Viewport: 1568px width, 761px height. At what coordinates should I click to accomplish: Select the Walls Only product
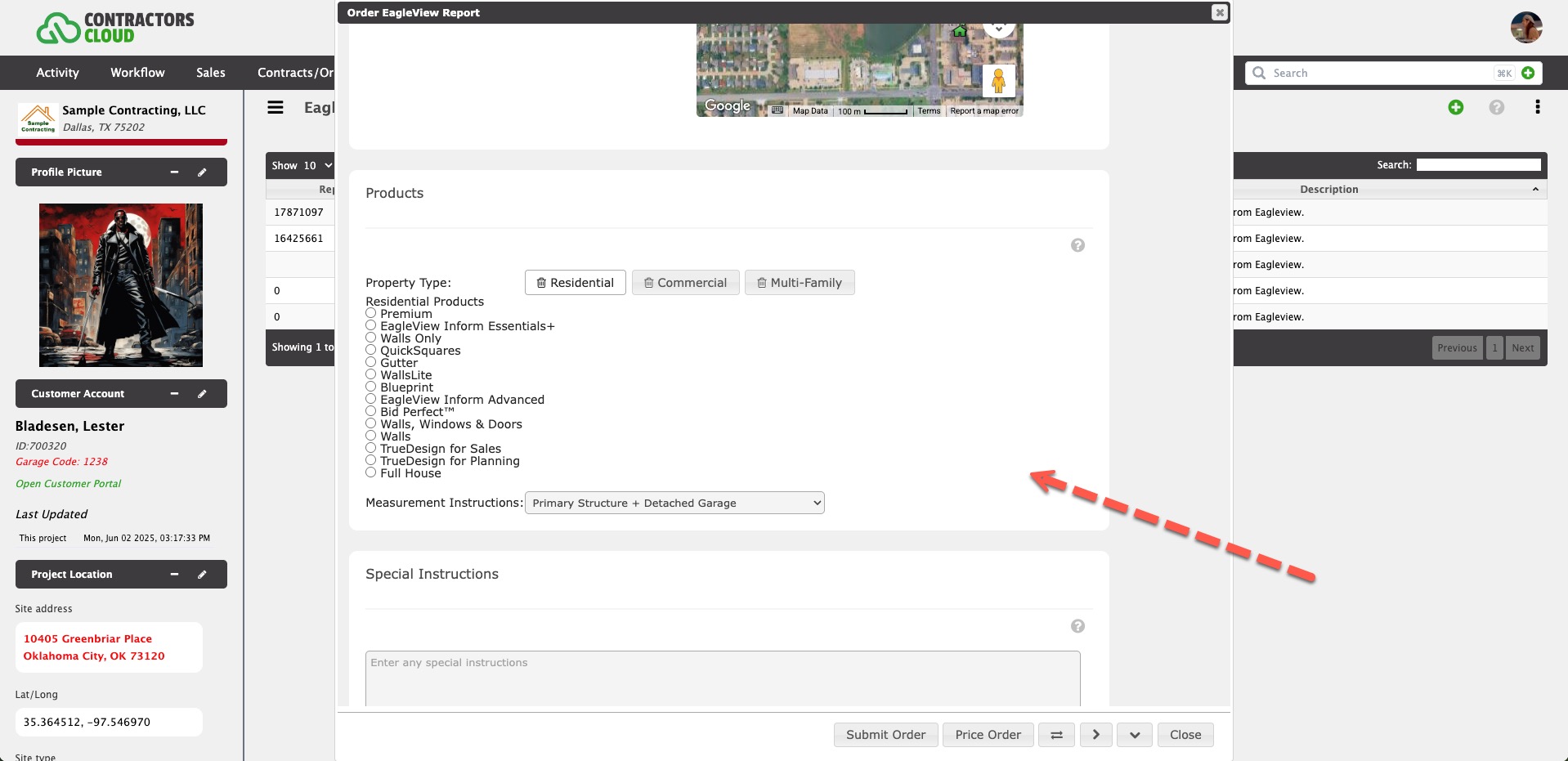370,338
